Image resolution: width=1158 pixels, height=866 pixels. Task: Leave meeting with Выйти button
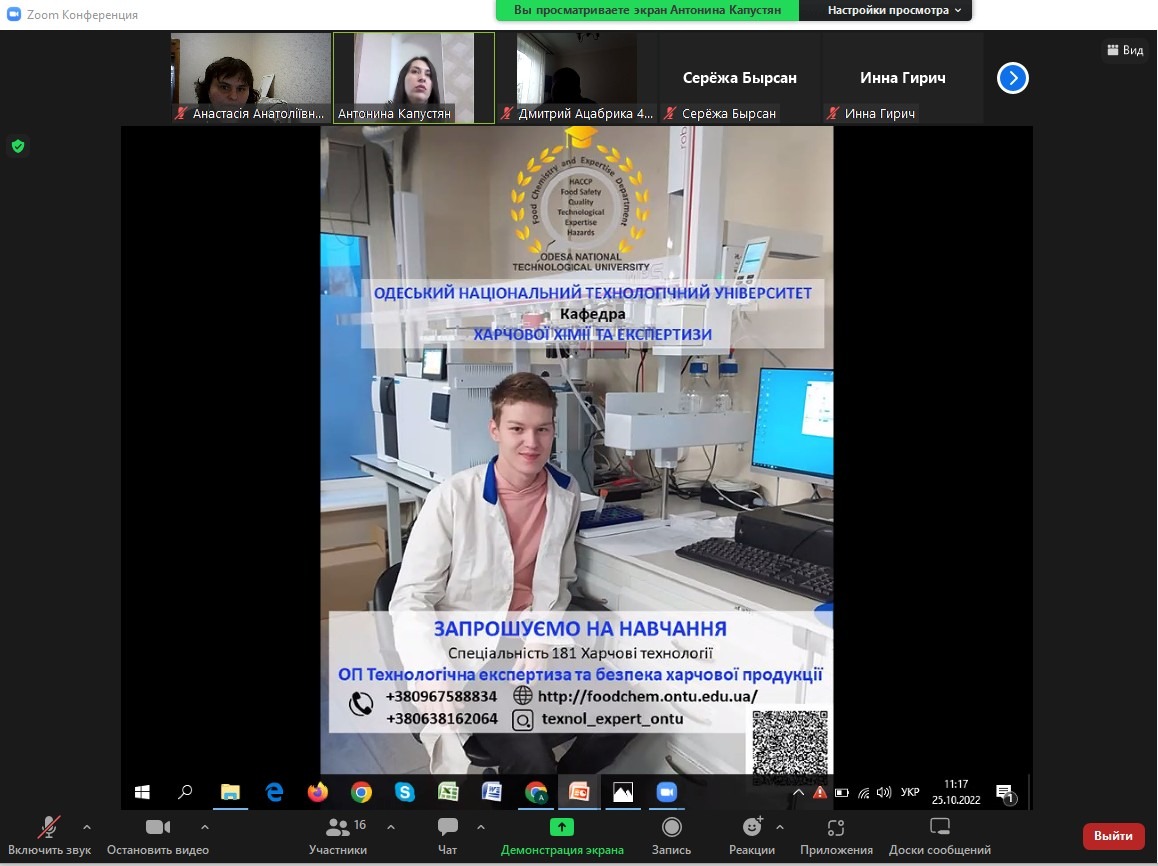1113,836
